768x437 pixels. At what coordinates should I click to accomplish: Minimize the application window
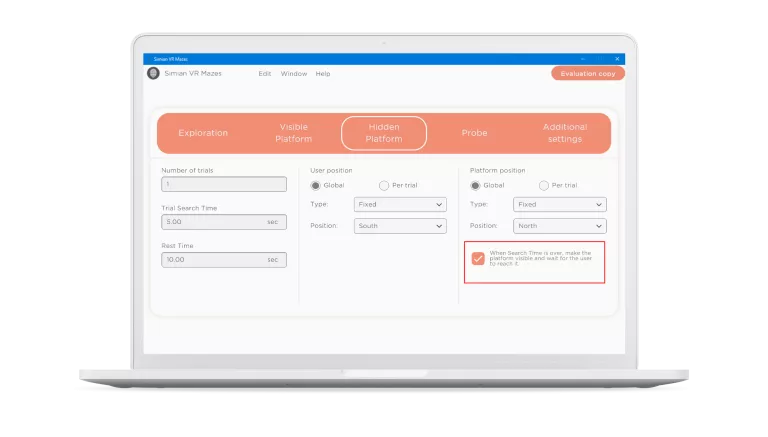[583, 59]
